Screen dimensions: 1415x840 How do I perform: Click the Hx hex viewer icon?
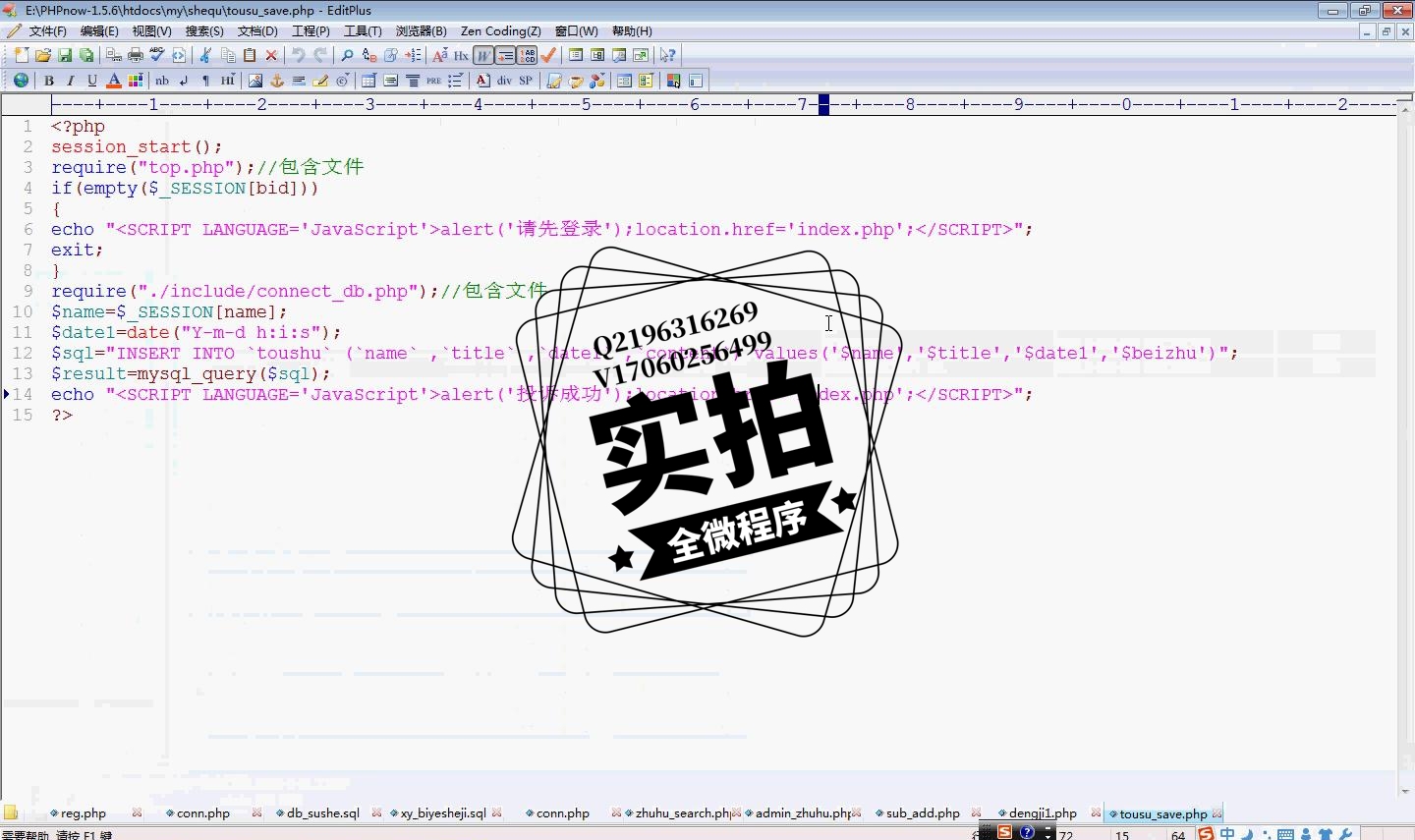pyautogui.click(x=461, y=55)
